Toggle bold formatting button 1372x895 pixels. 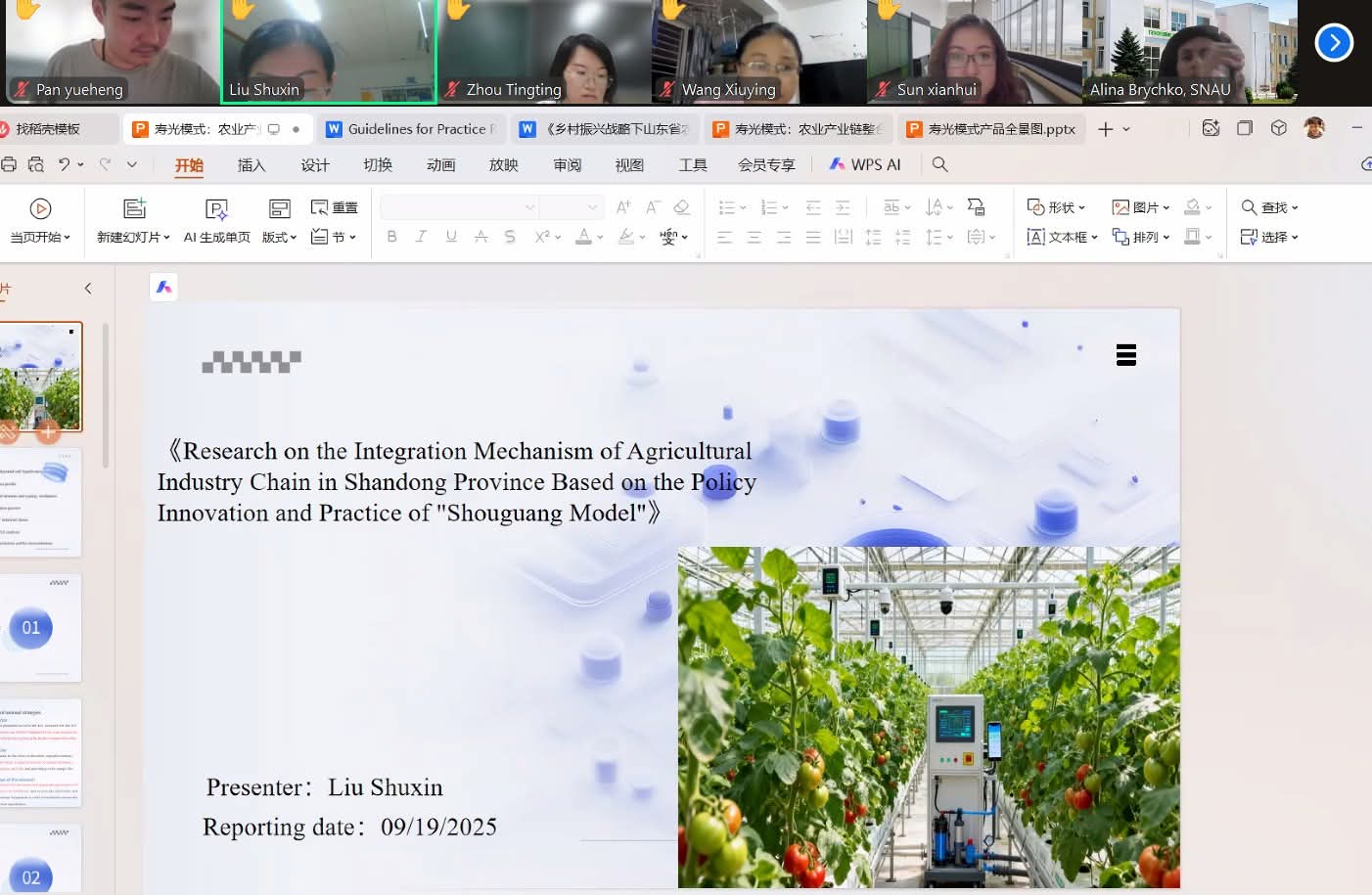pos(391,237)
